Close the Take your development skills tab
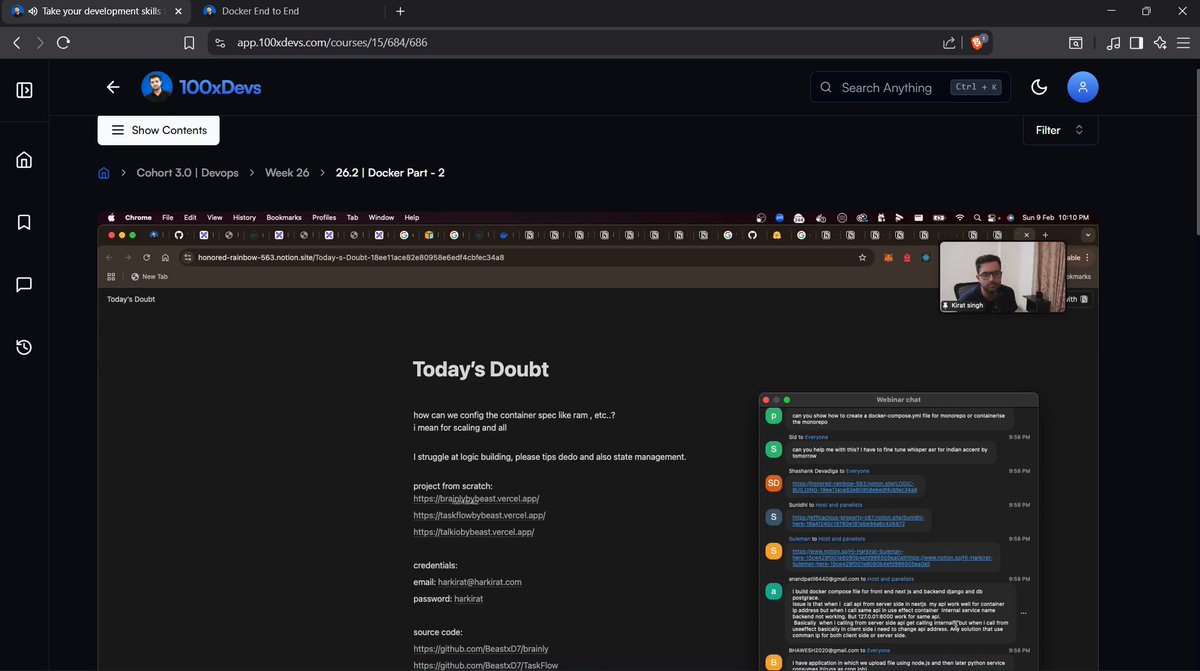Viewport: 1200px width, 671px height. (x=178, y=11)
